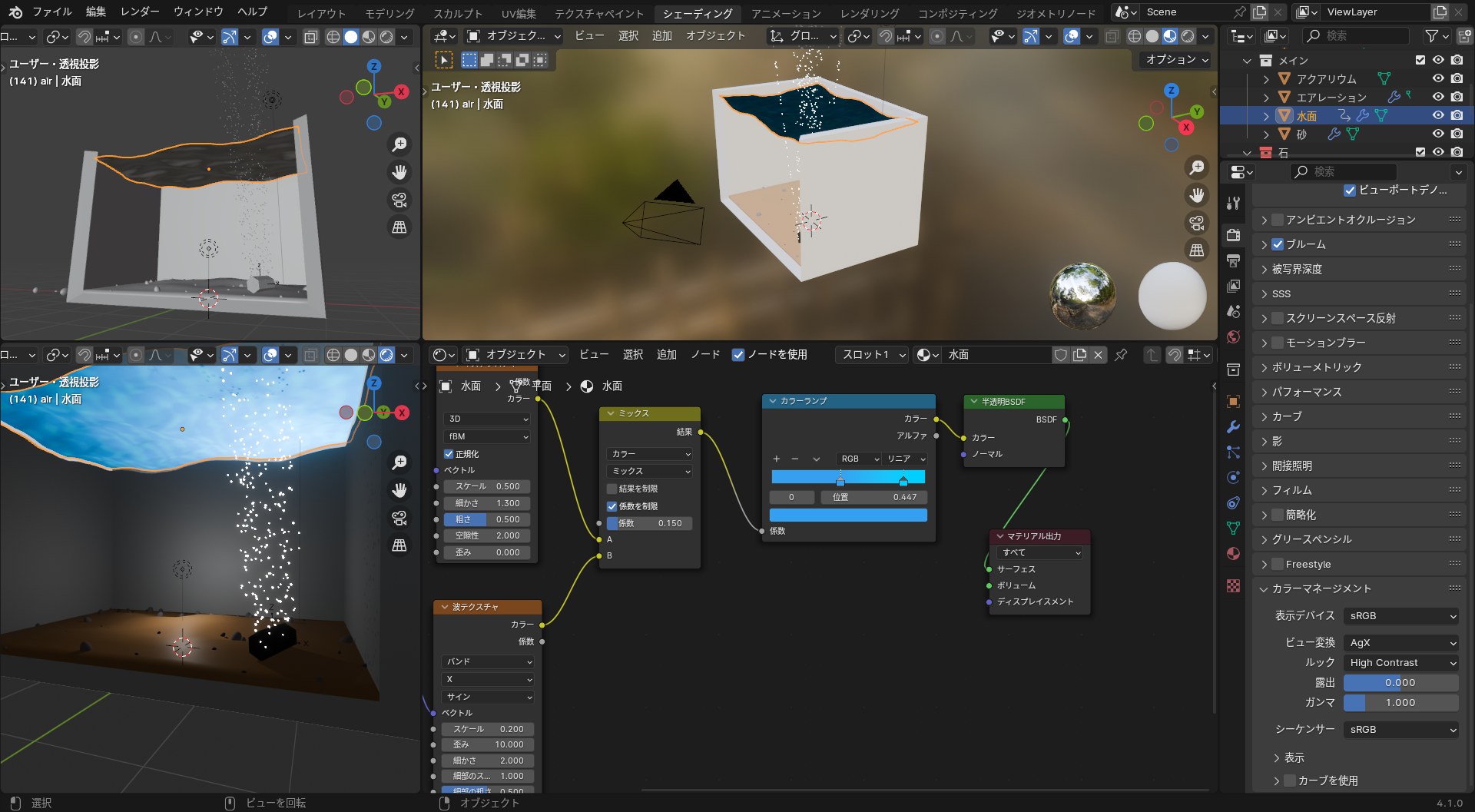Open the Output properties tab
Viewport: 1475px width, 812px height.
coord(1233,260)
